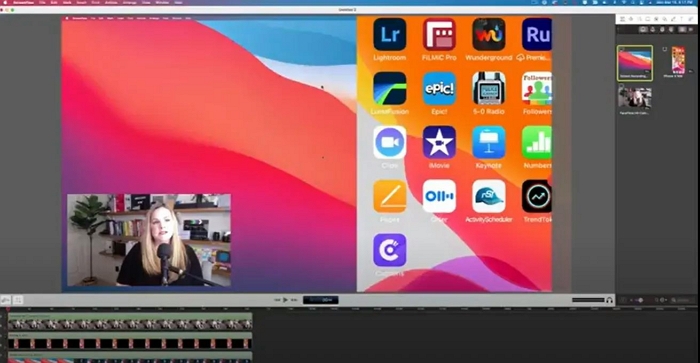Filter media library by audio clips
700x363 pixels.
click(653, 29)
